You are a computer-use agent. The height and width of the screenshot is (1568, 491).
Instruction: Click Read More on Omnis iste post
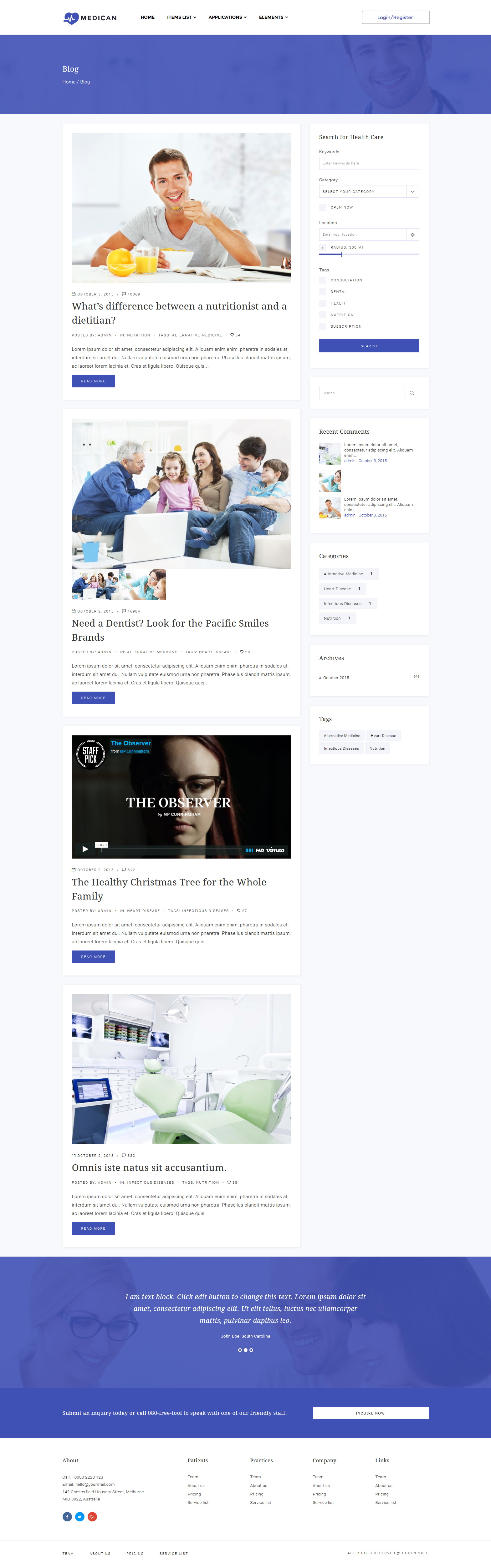93,1228
